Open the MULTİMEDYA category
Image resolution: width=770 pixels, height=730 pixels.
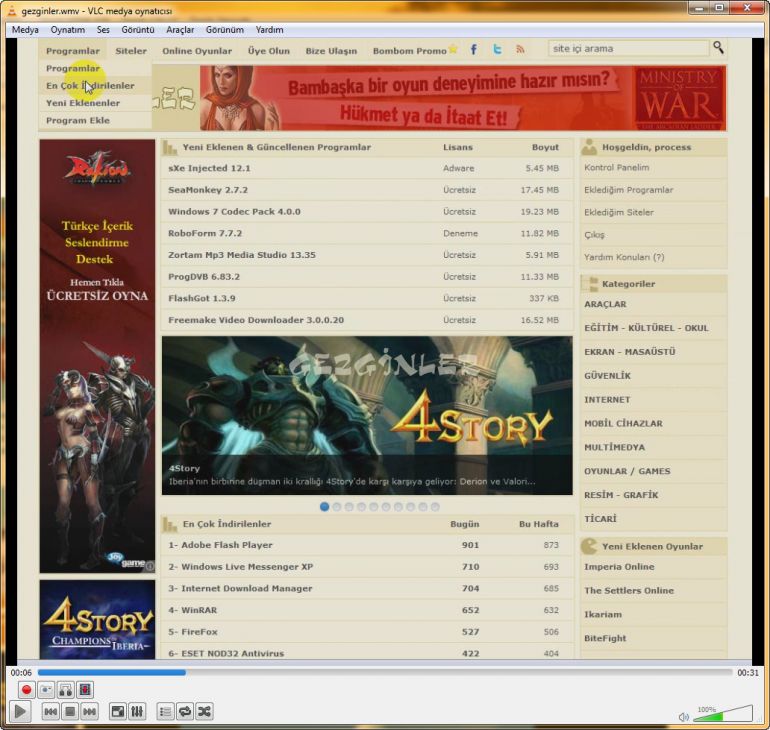coord(614,447)
